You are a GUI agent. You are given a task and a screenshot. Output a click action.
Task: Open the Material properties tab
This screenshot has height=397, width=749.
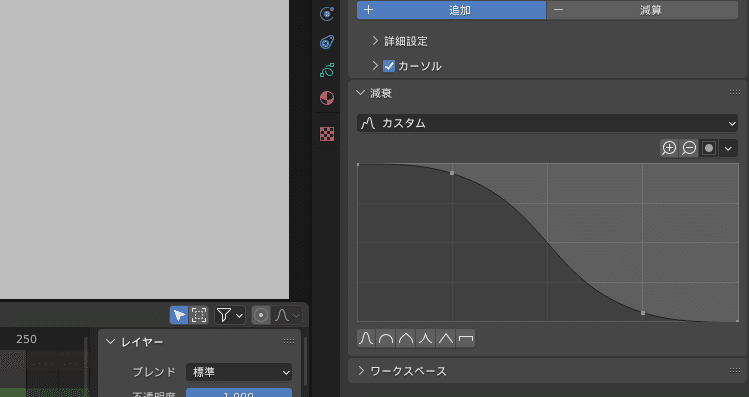coord(327,98)
